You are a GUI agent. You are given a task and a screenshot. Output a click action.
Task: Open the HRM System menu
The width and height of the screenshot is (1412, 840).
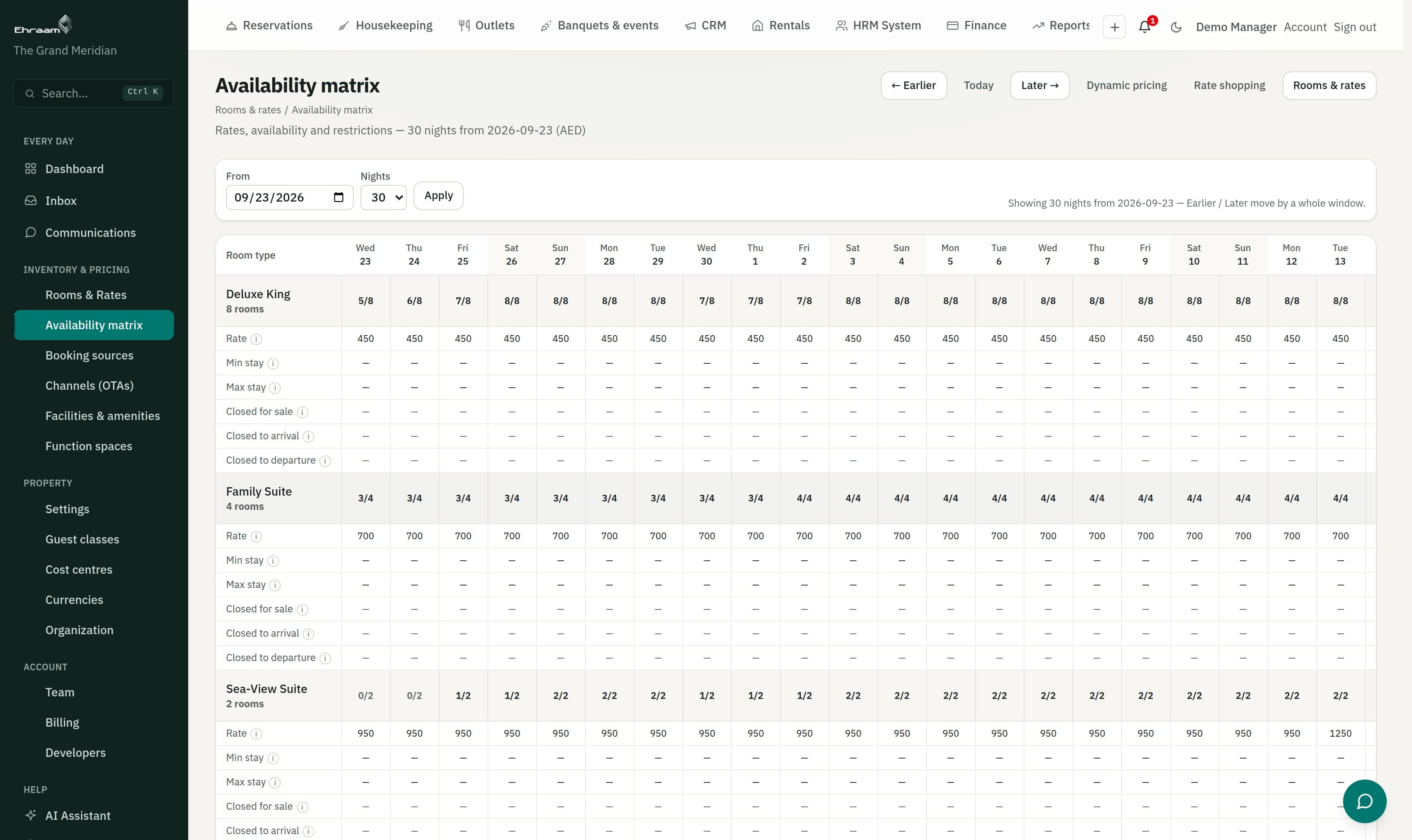tap(878, 26)
